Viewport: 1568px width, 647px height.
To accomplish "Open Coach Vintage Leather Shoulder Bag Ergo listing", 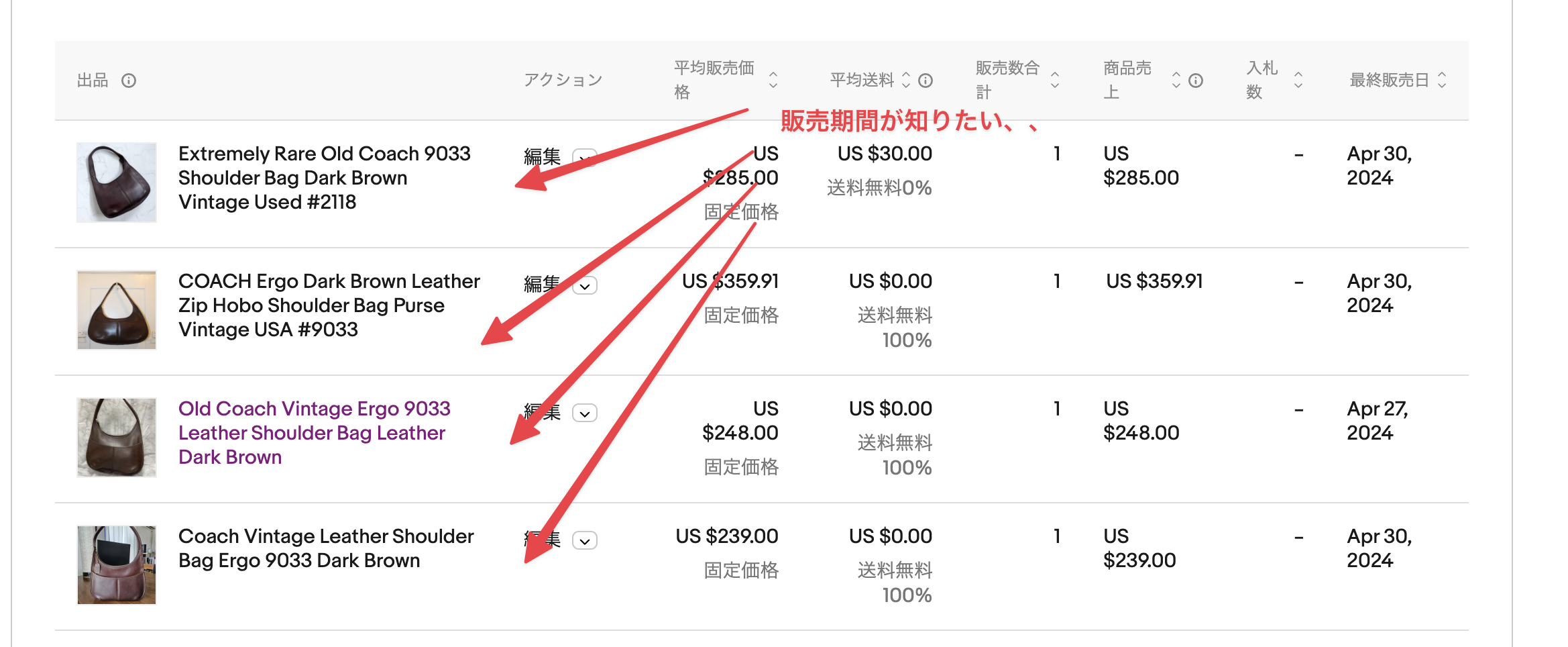I will click(x=326, y=548).
